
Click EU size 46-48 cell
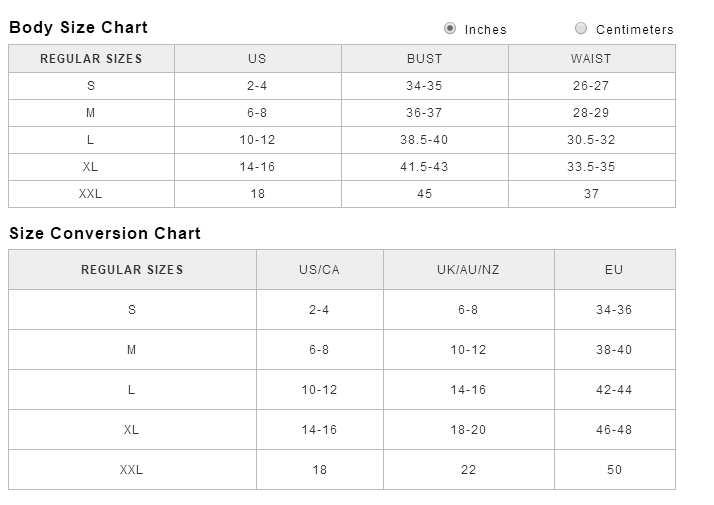point(615,430)
